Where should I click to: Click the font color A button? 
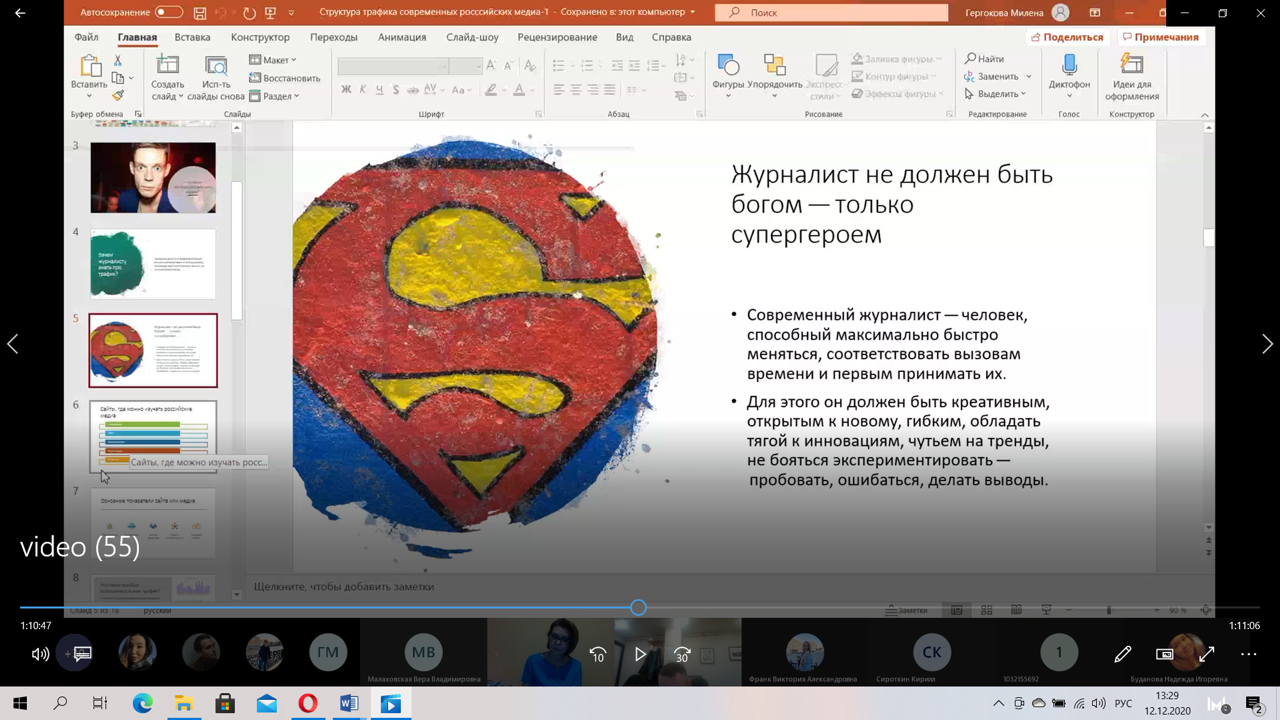(522, 90)
